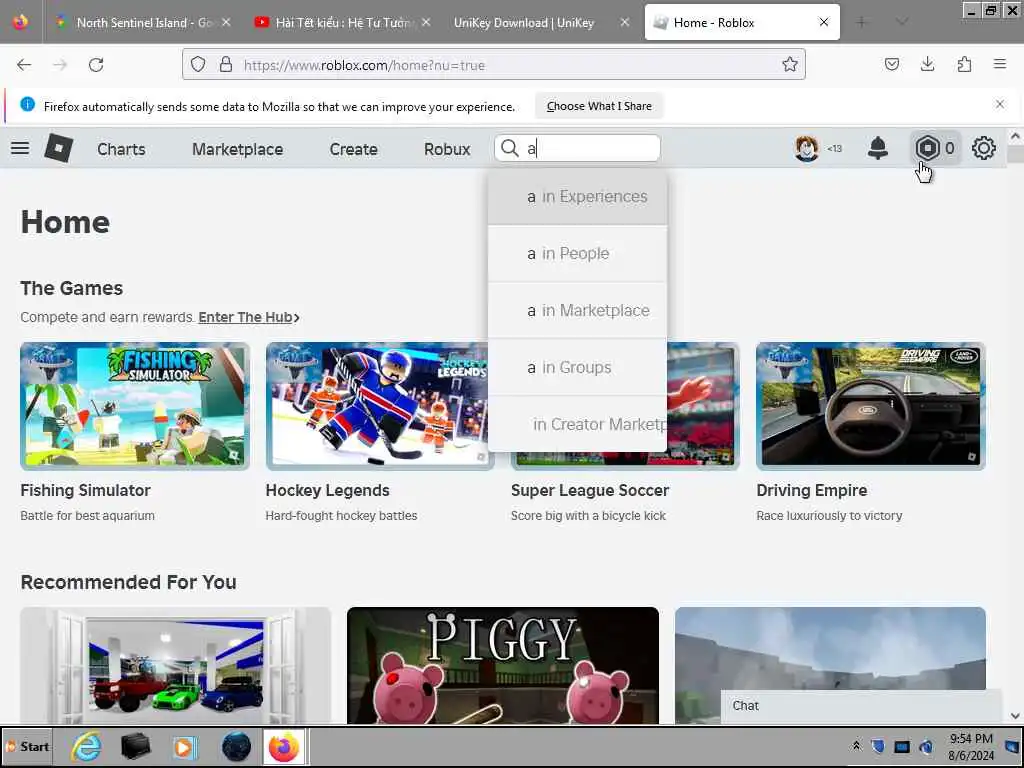Switch to North Sentinel Island tab
Screen dimensions: 1024x768
pyautogui.click(x=140, y=22)
